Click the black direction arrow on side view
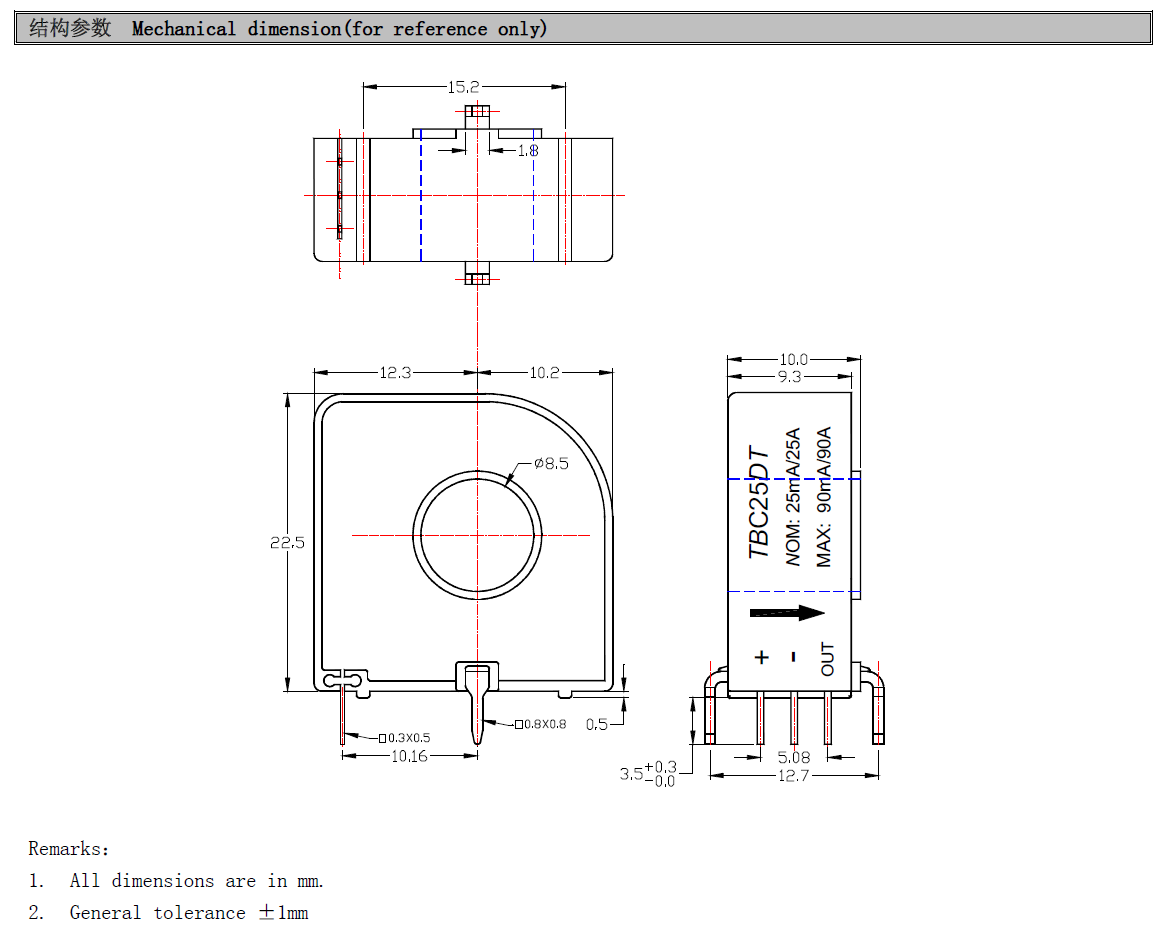The width and height of the screenshot is (1163, 943). point(787,613)
